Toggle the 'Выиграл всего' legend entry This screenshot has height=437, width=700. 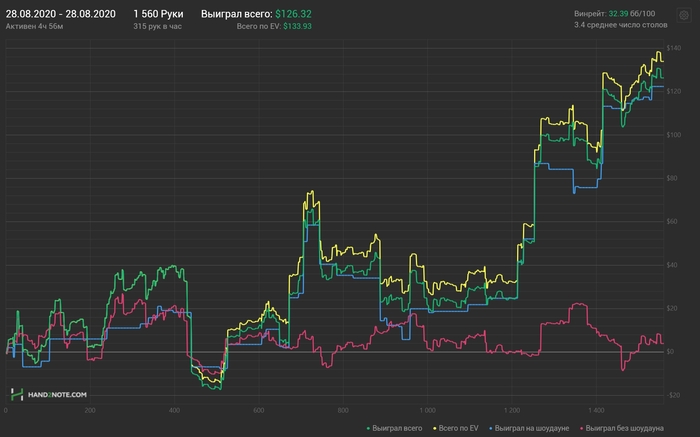[x=394, y=428]
